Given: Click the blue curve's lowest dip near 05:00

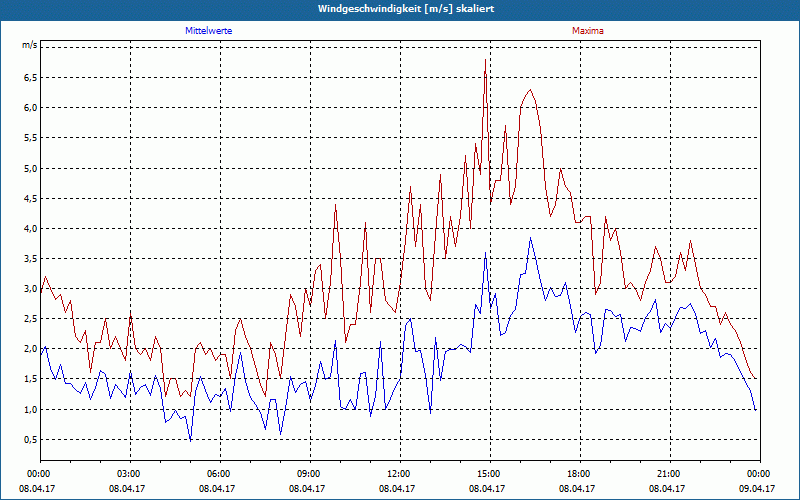Looking at the screenshot, I should tap(190, 440).
